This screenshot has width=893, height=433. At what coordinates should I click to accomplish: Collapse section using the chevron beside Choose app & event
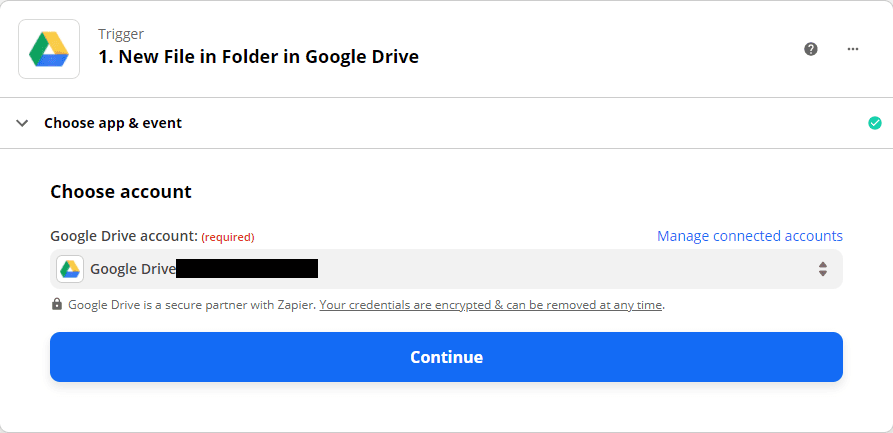[22, 123]
